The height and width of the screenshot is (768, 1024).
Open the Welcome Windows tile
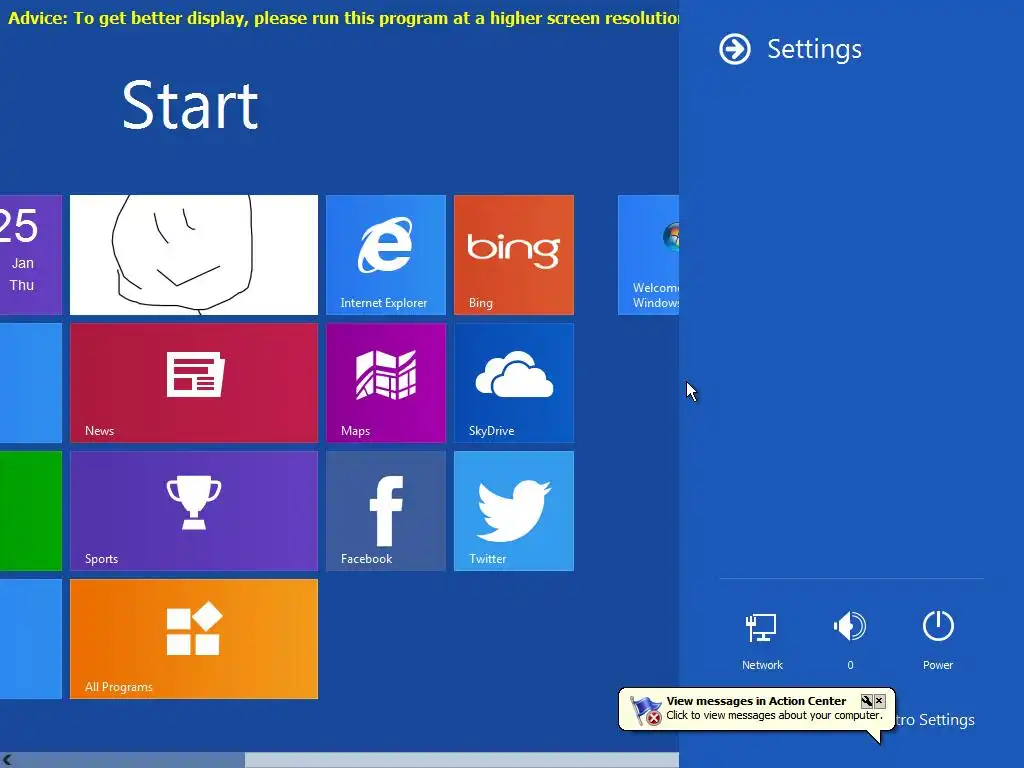[648, 255]
